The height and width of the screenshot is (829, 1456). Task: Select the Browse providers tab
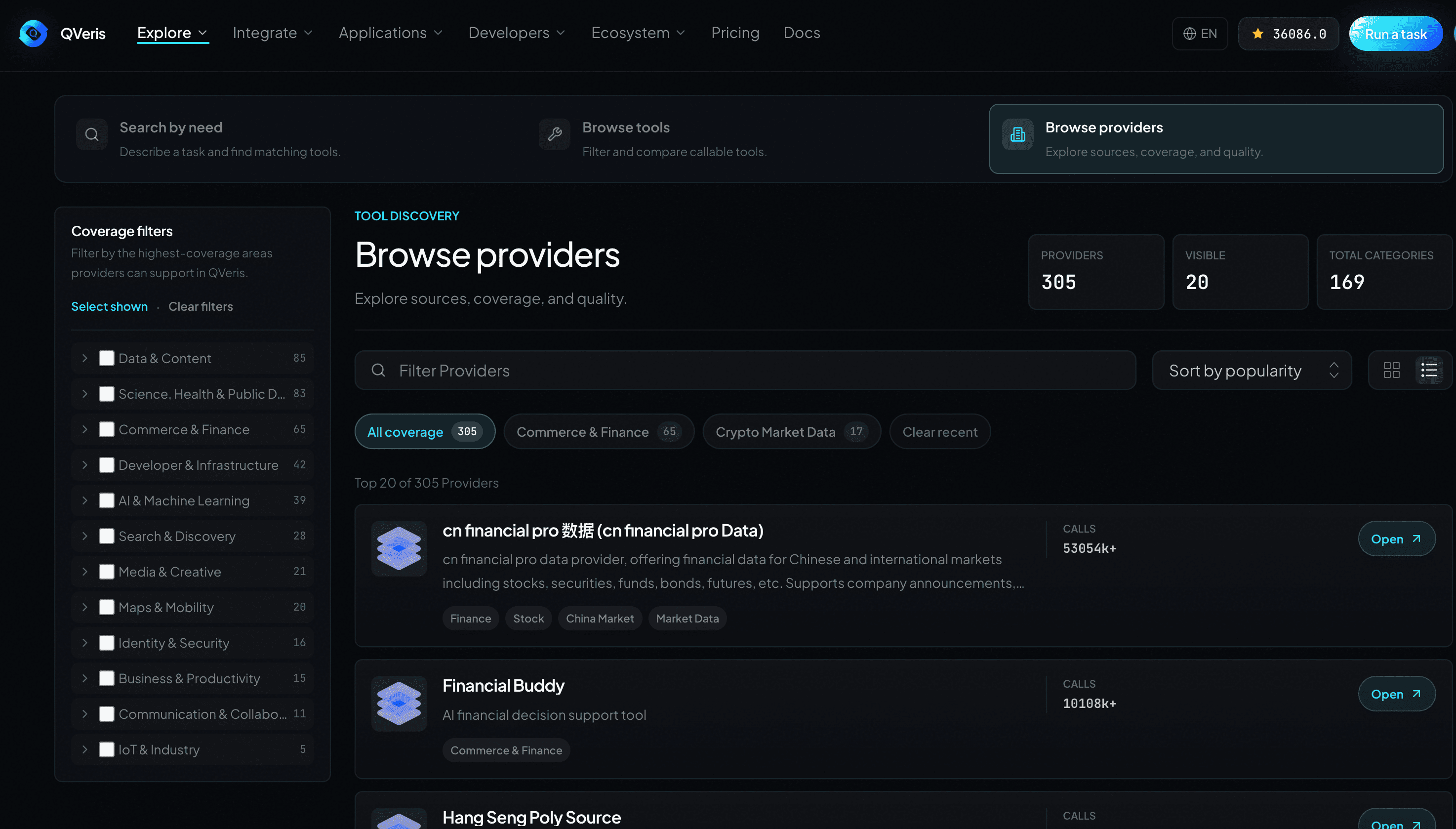tap(1216, 139)
